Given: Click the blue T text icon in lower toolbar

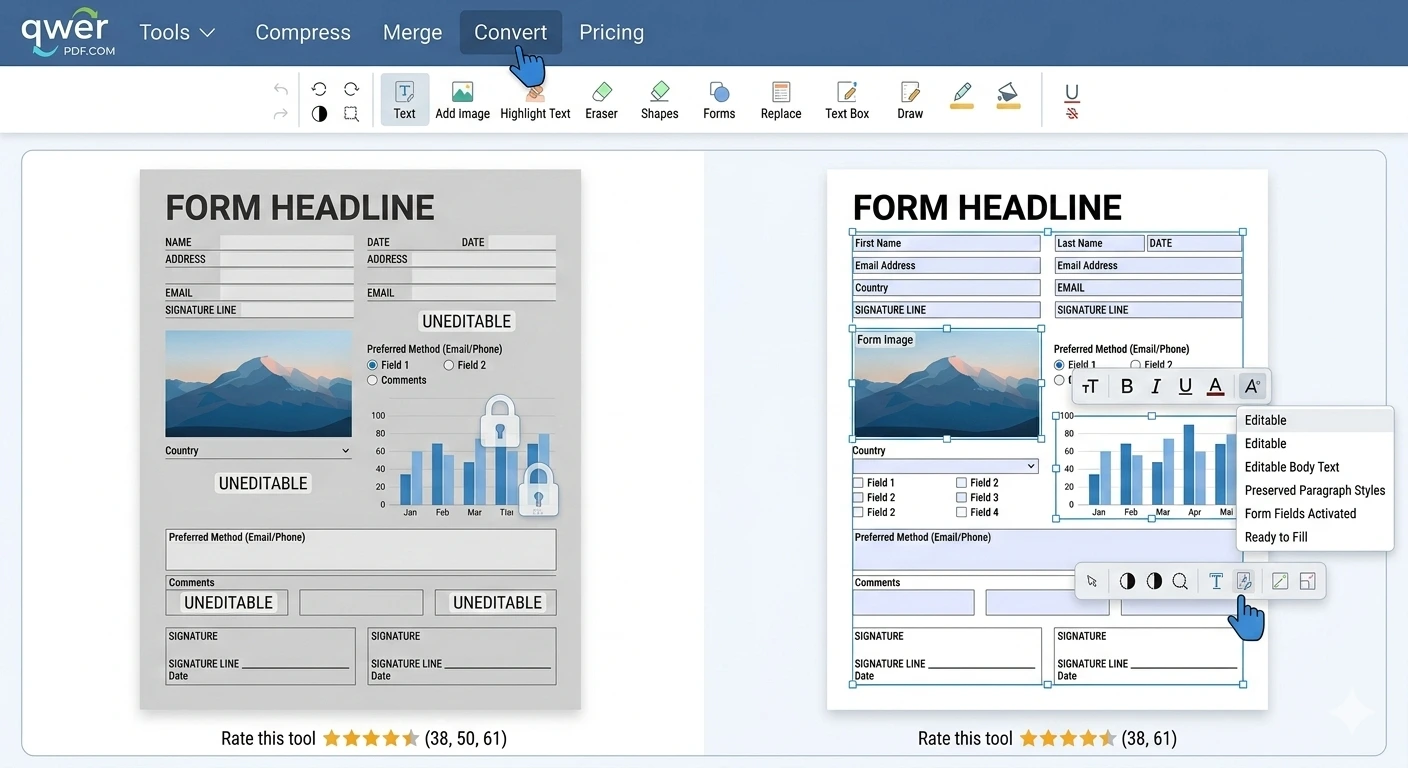Looking at the screenshot, I should [1216, 581].
